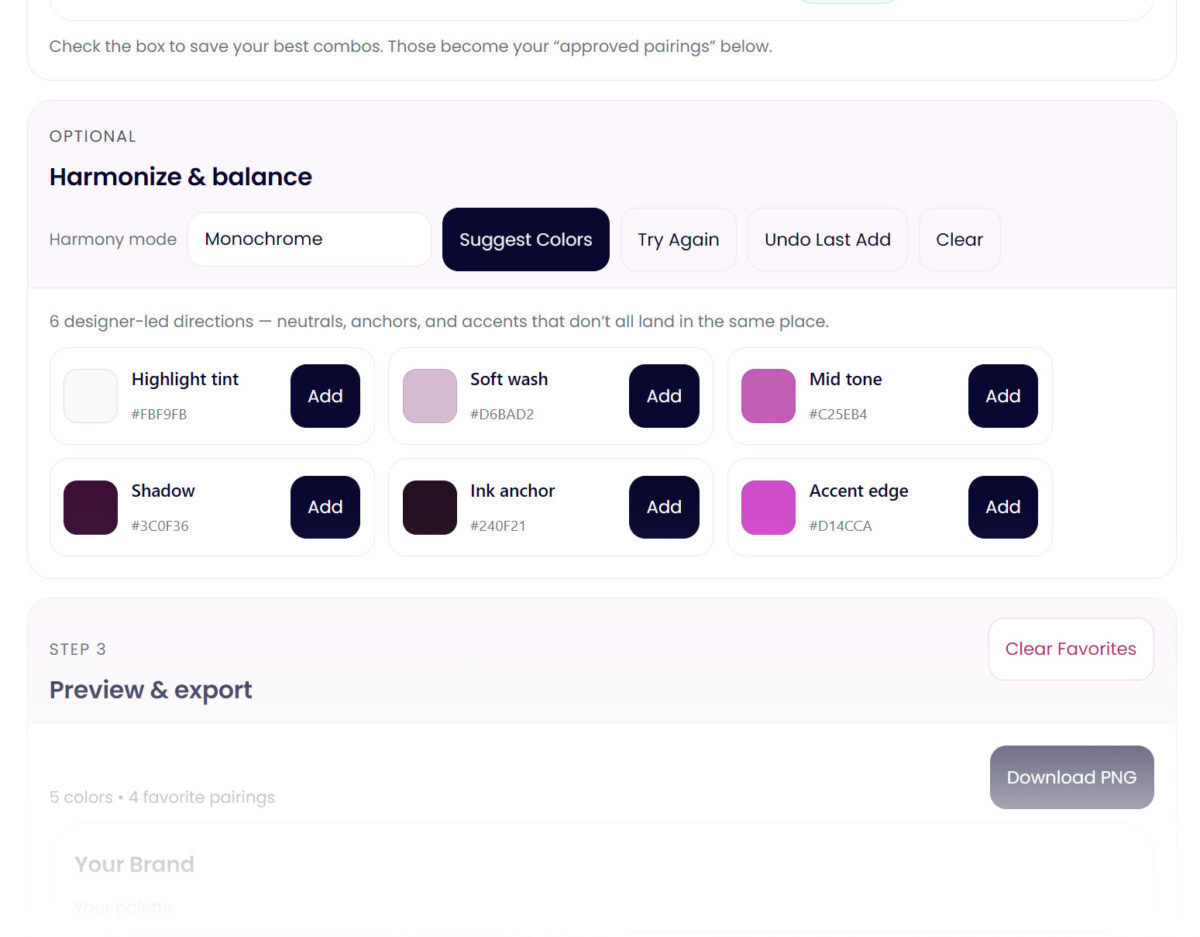Screen dimensions: 1200x937
Task: Add the Soft wash color
Action: pos(664,396)
